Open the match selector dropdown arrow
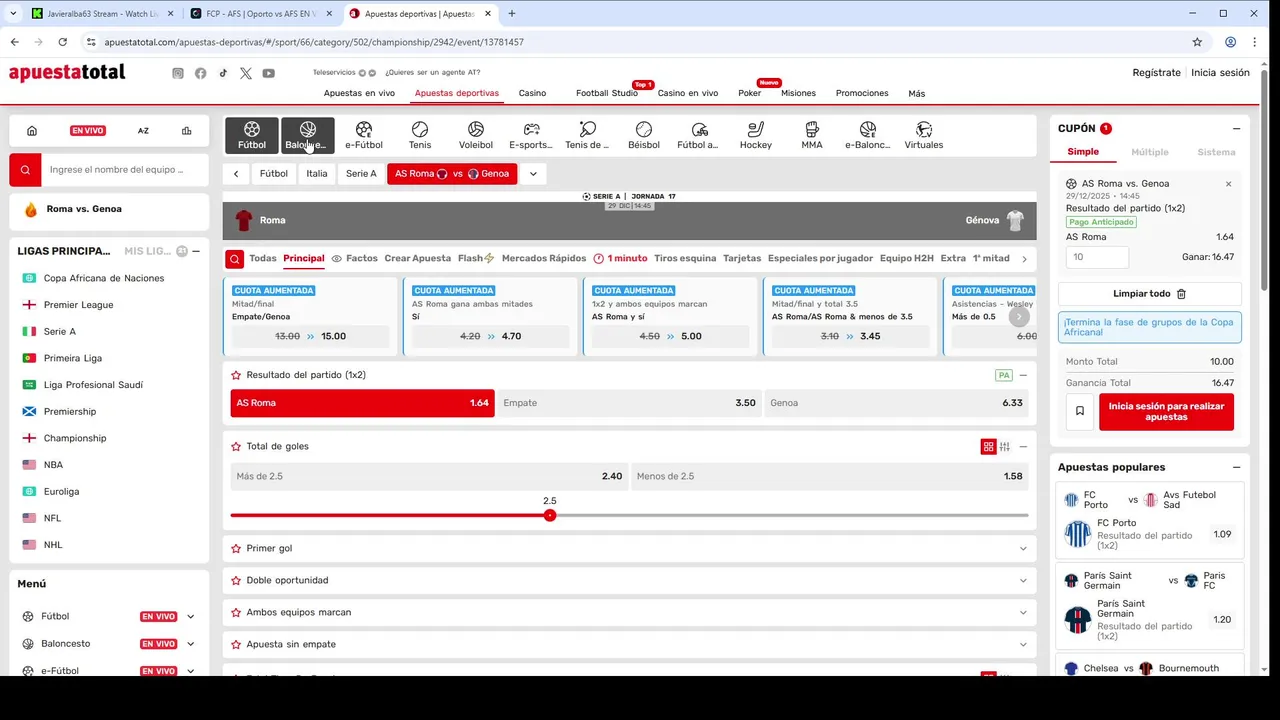Image resolution: width=1280 pixels, height=720 pixels. click(x=533, y=174)
